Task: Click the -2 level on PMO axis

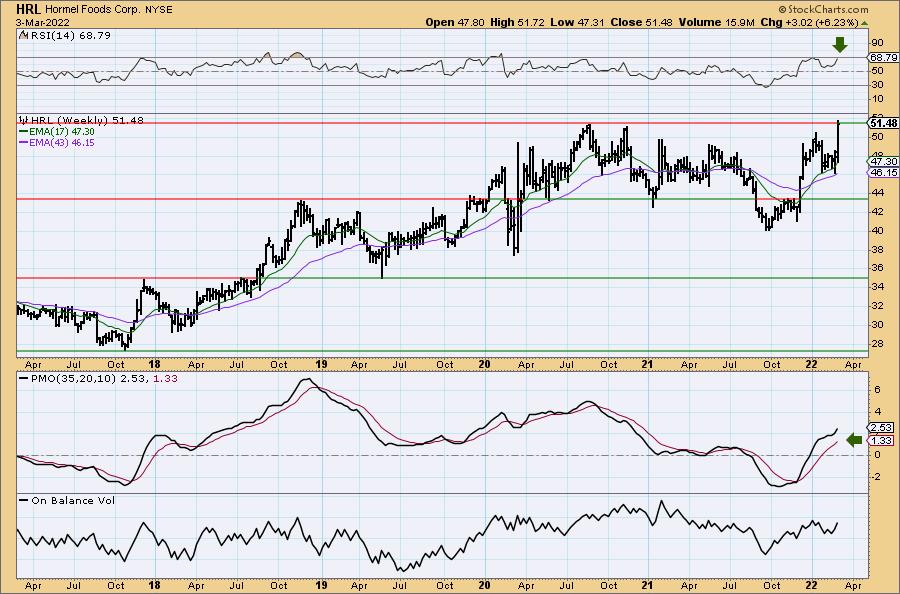Action: (876, 476)
